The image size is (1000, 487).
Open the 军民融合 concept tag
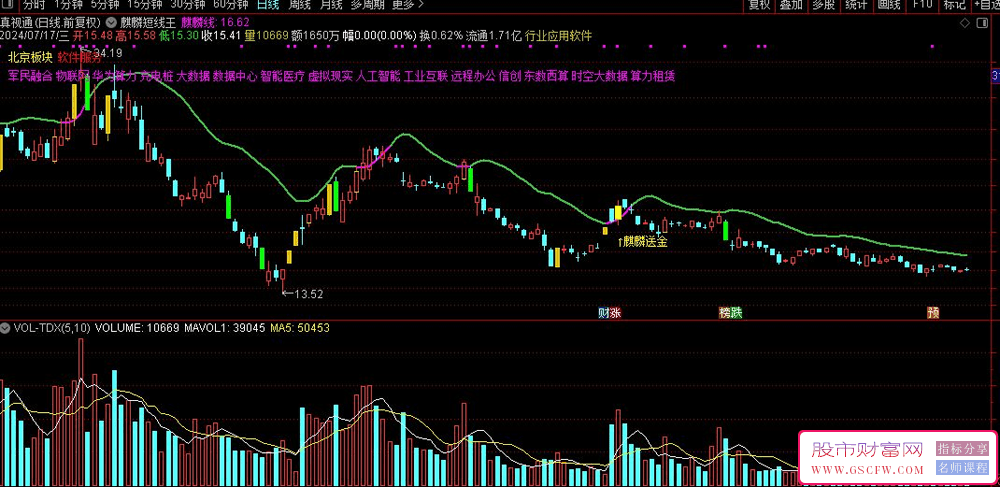pyautogui.click(x=30, y=76)
